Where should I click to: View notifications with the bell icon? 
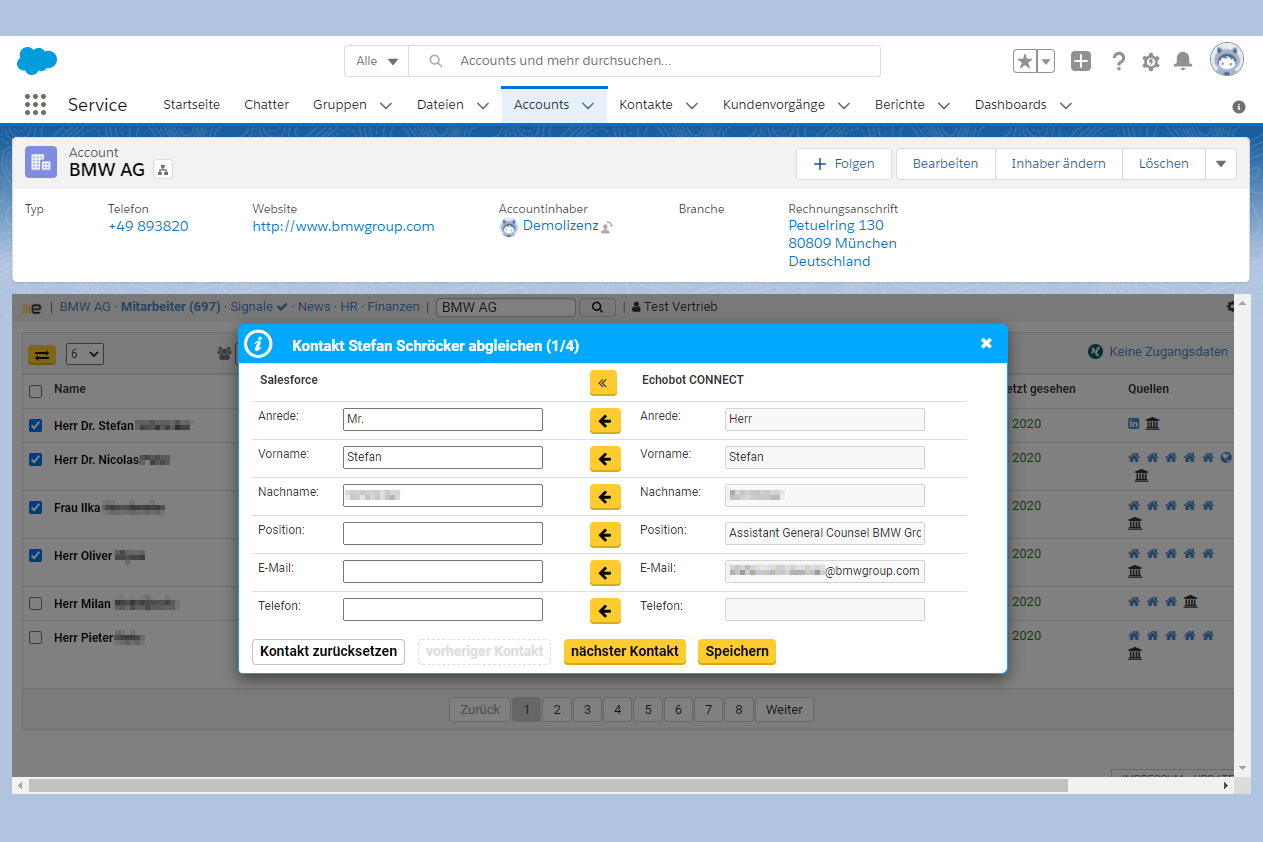(1183, 61)
